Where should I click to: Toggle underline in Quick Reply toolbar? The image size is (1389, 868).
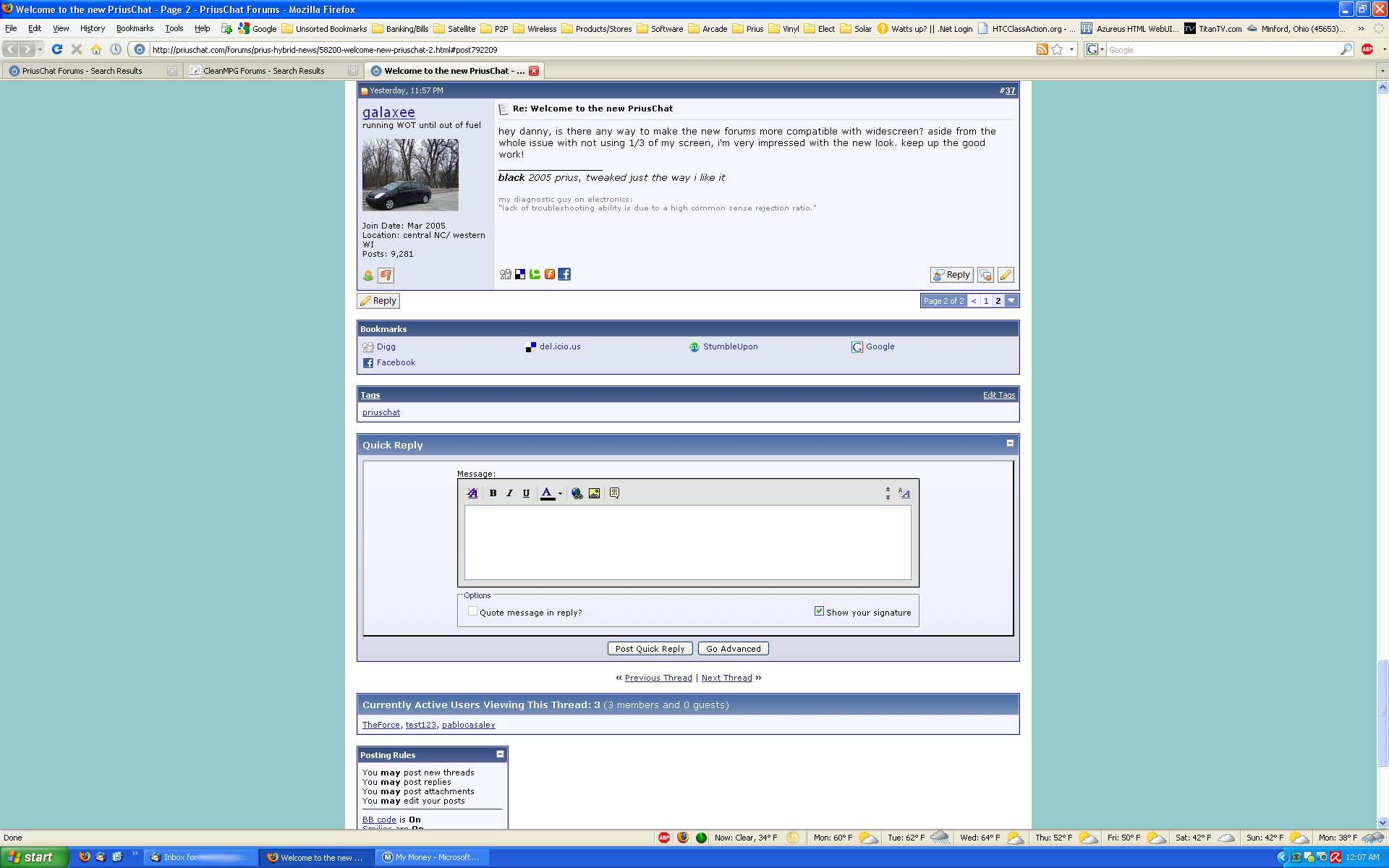pos(526,493)
